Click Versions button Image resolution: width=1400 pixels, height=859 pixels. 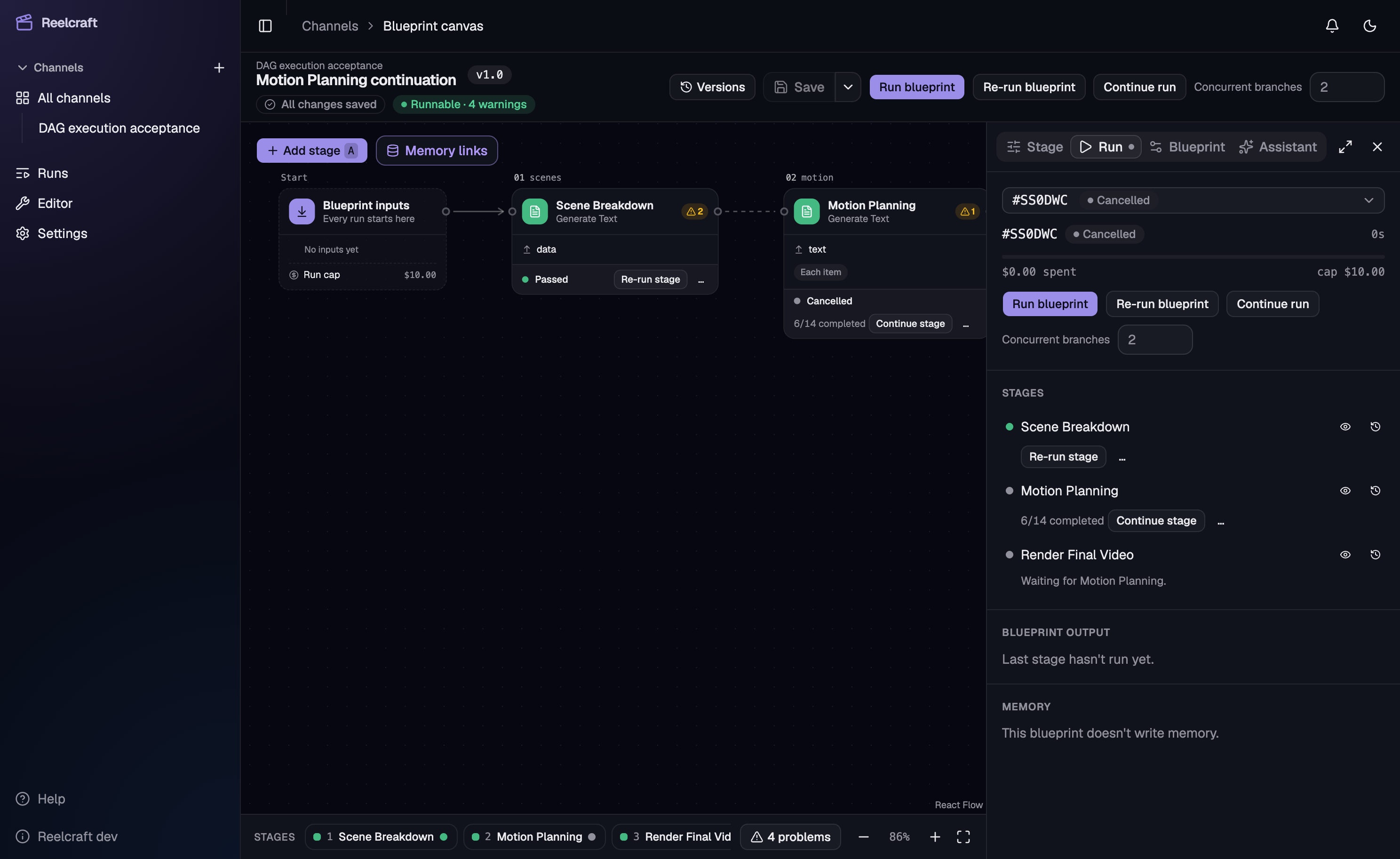(x=712, y=87)
